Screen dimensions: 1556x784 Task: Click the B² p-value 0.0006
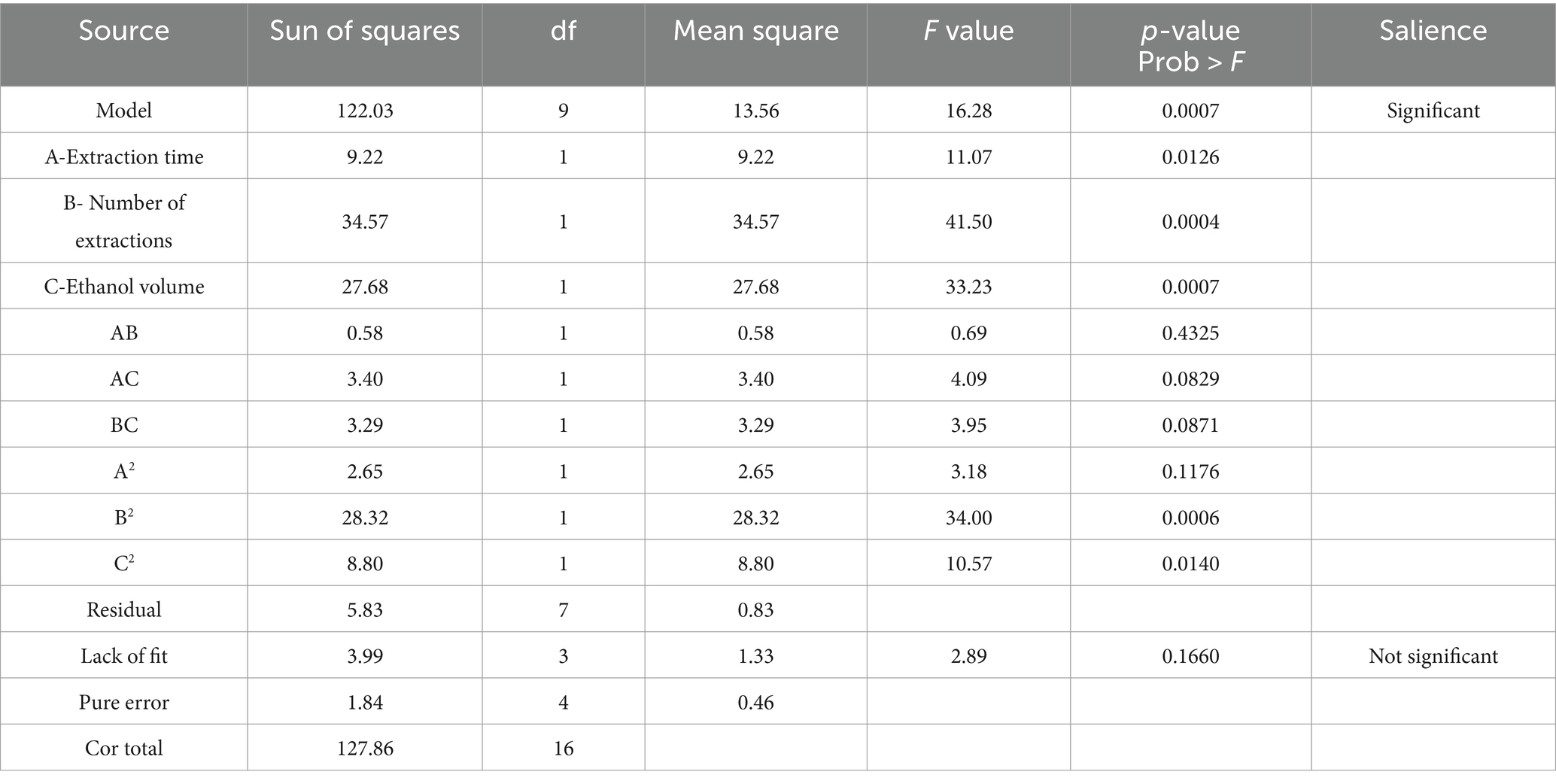[x=1190, y=518]
